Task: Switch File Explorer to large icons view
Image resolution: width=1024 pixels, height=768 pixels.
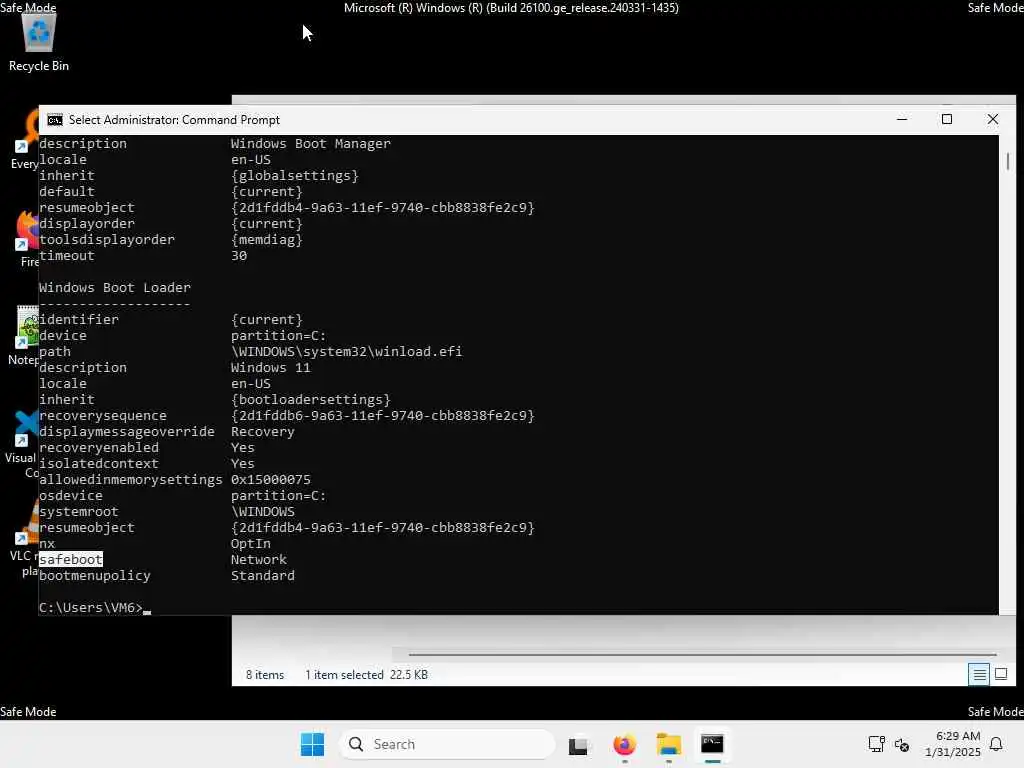Action: pos(1001,675)
